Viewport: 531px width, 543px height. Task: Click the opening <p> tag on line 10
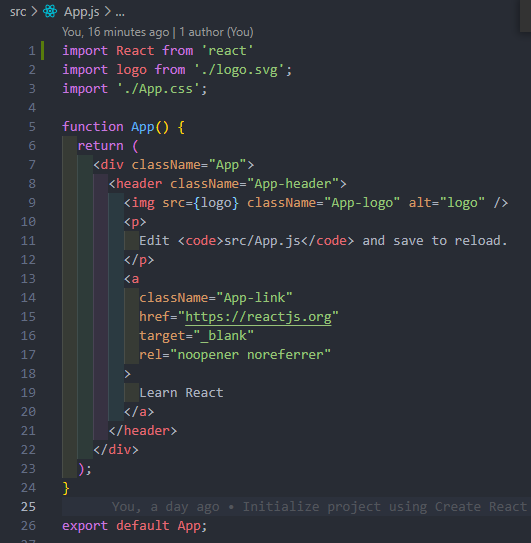[x=135, y=222]
